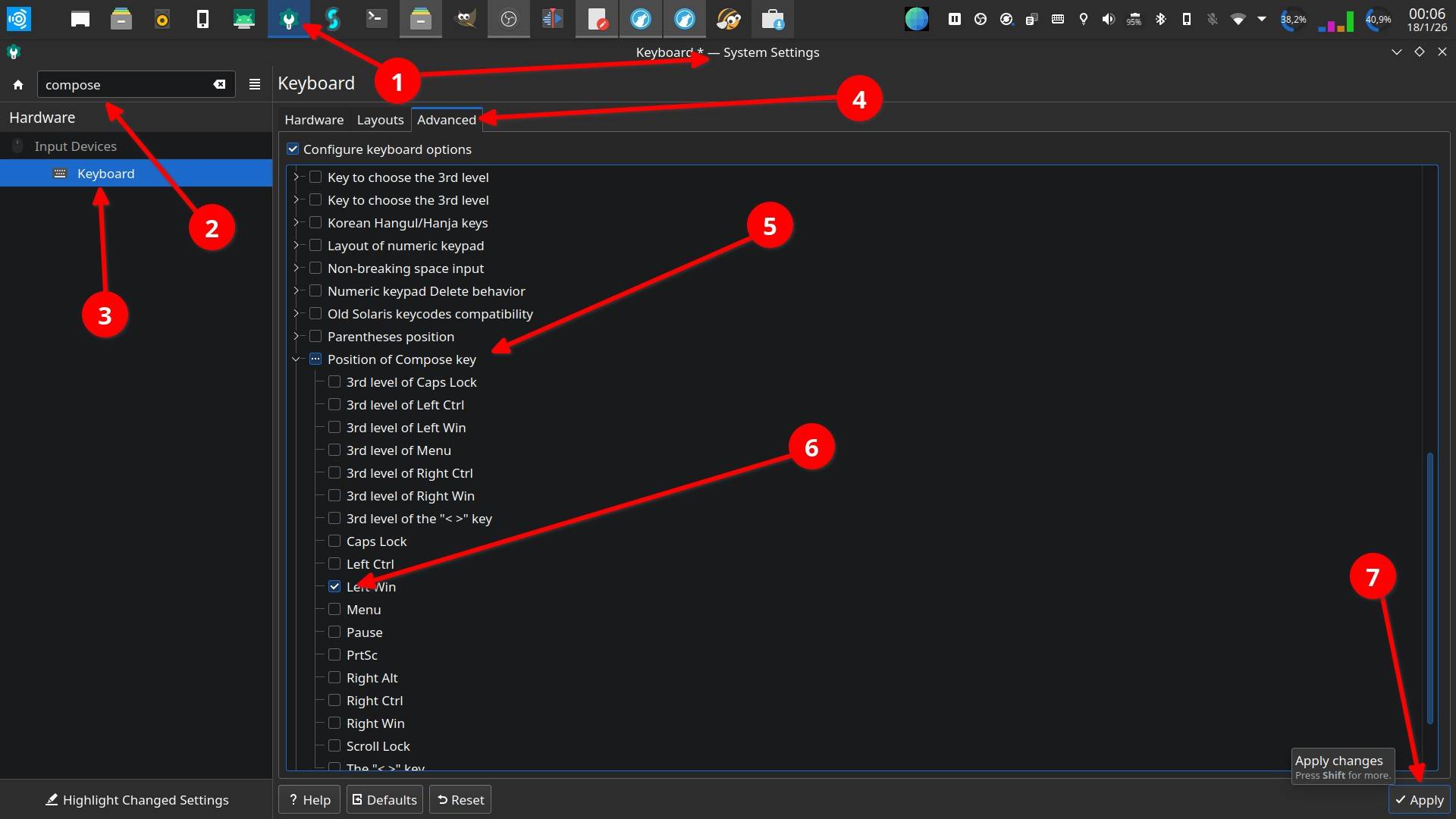Check the Right Alt Compose option
Screen dimensions: 1456x819
coord(334,677)
